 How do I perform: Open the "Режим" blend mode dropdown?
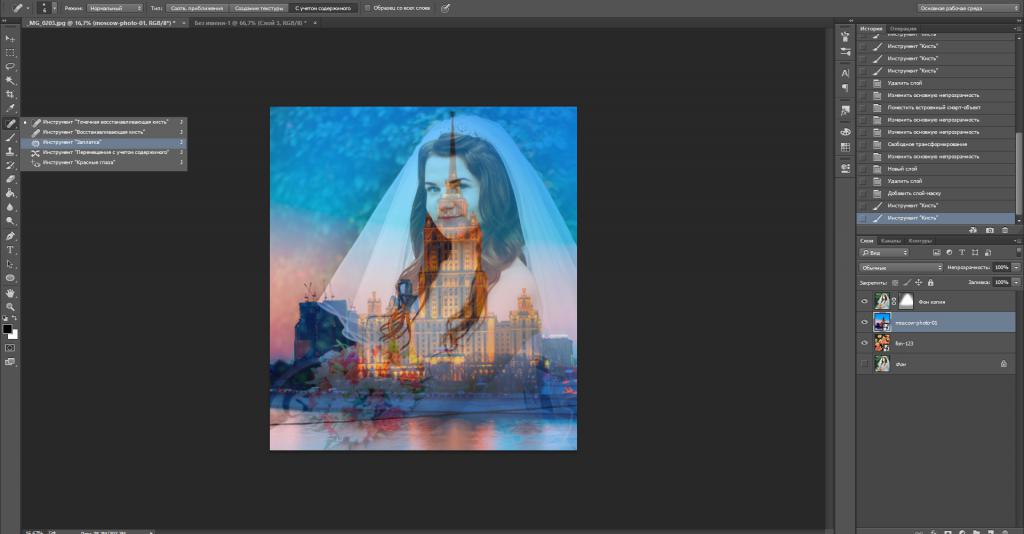[113, 7]
